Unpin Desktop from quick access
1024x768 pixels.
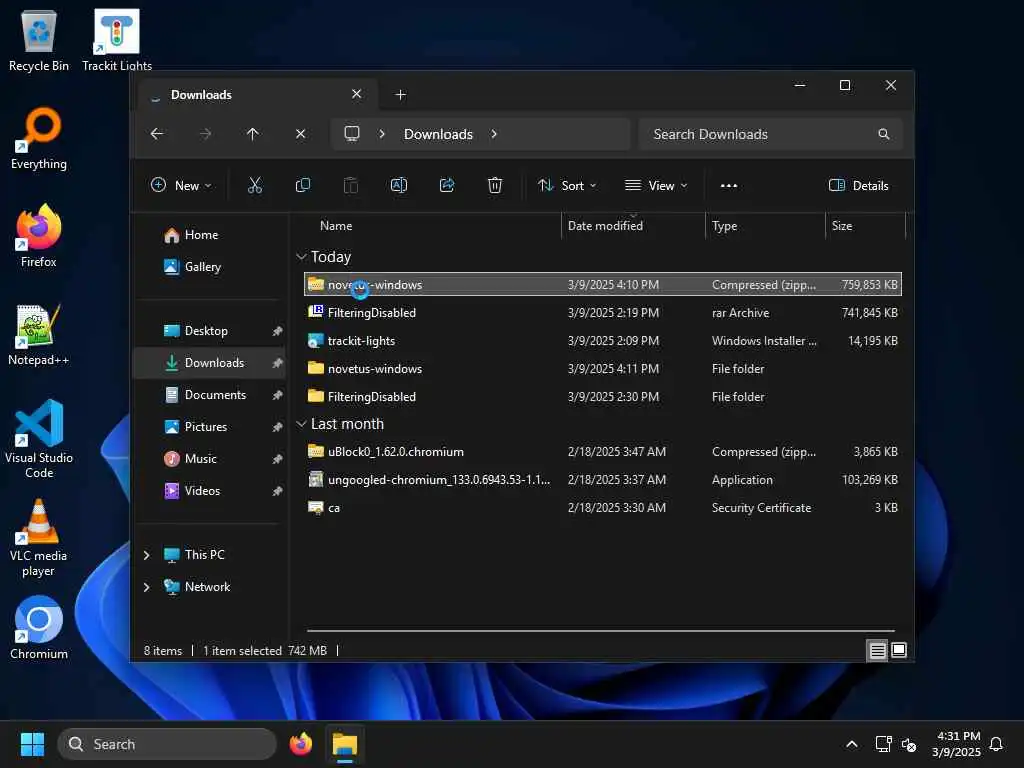(278, 331)
